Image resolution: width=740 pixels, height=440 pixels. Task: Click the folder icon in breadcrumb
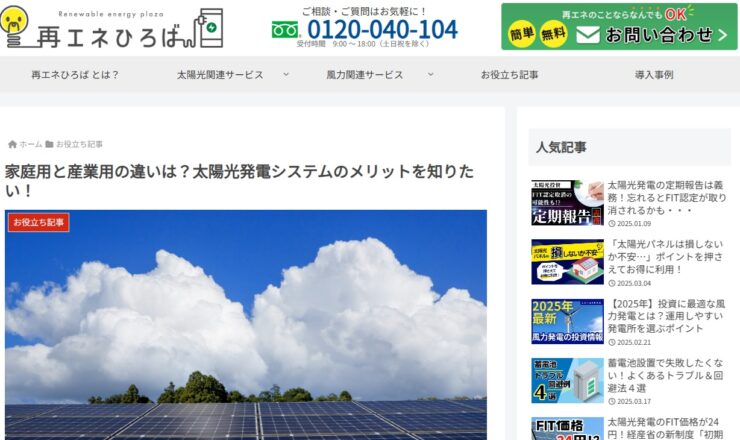pyautogui.click(x=49, y=144)
